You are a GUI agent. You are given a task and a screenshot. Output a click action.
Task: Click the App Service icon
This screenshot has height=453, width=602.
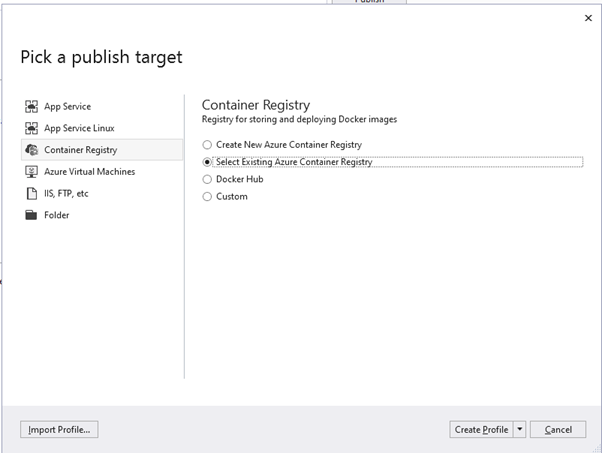[x=31, y=106]
